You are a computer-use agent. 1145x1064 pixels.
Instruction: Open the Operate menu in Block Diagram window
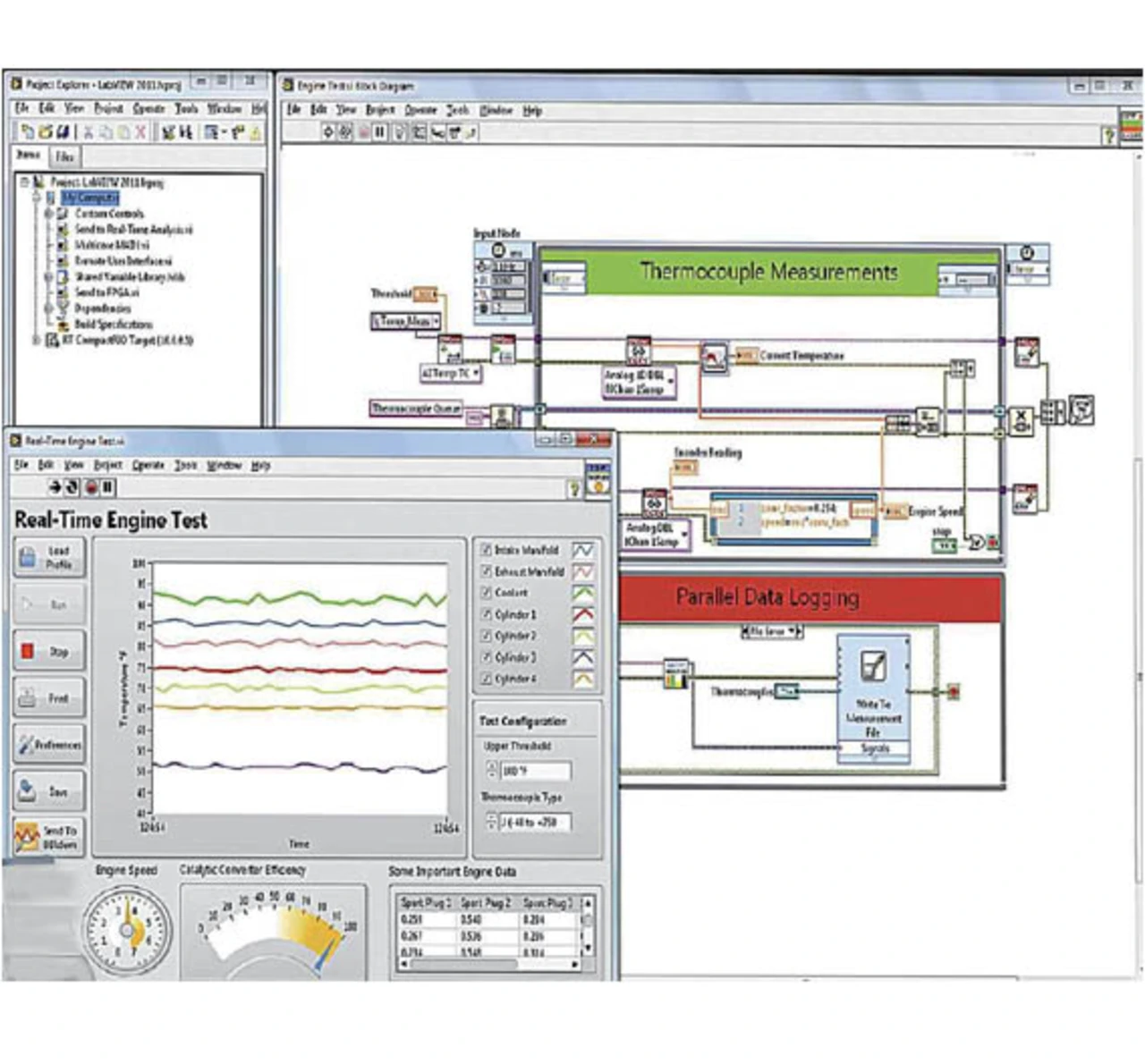point(420,110)
